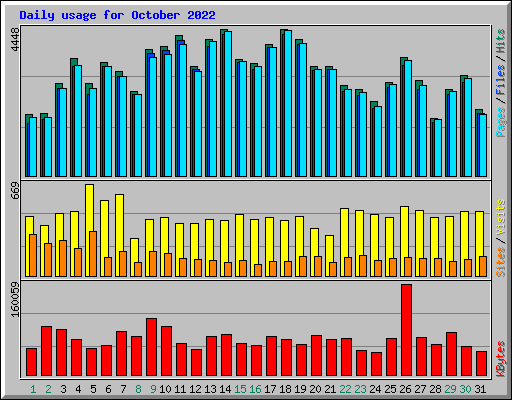512x400 pixels.
Task: Click the cyan Pages bar for day 1
Action: [33, 147]
